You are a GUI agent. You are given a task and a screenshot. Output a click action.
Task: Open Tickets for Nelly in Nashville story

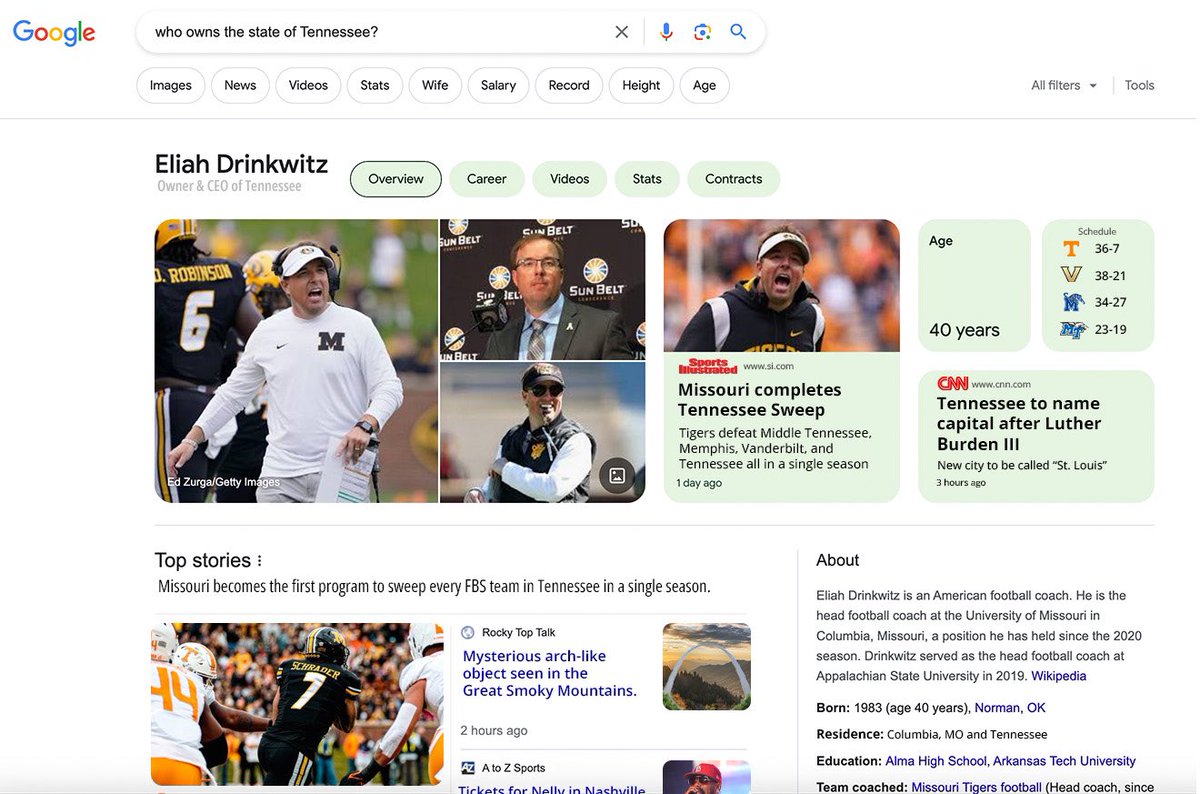tap(552, 788)
